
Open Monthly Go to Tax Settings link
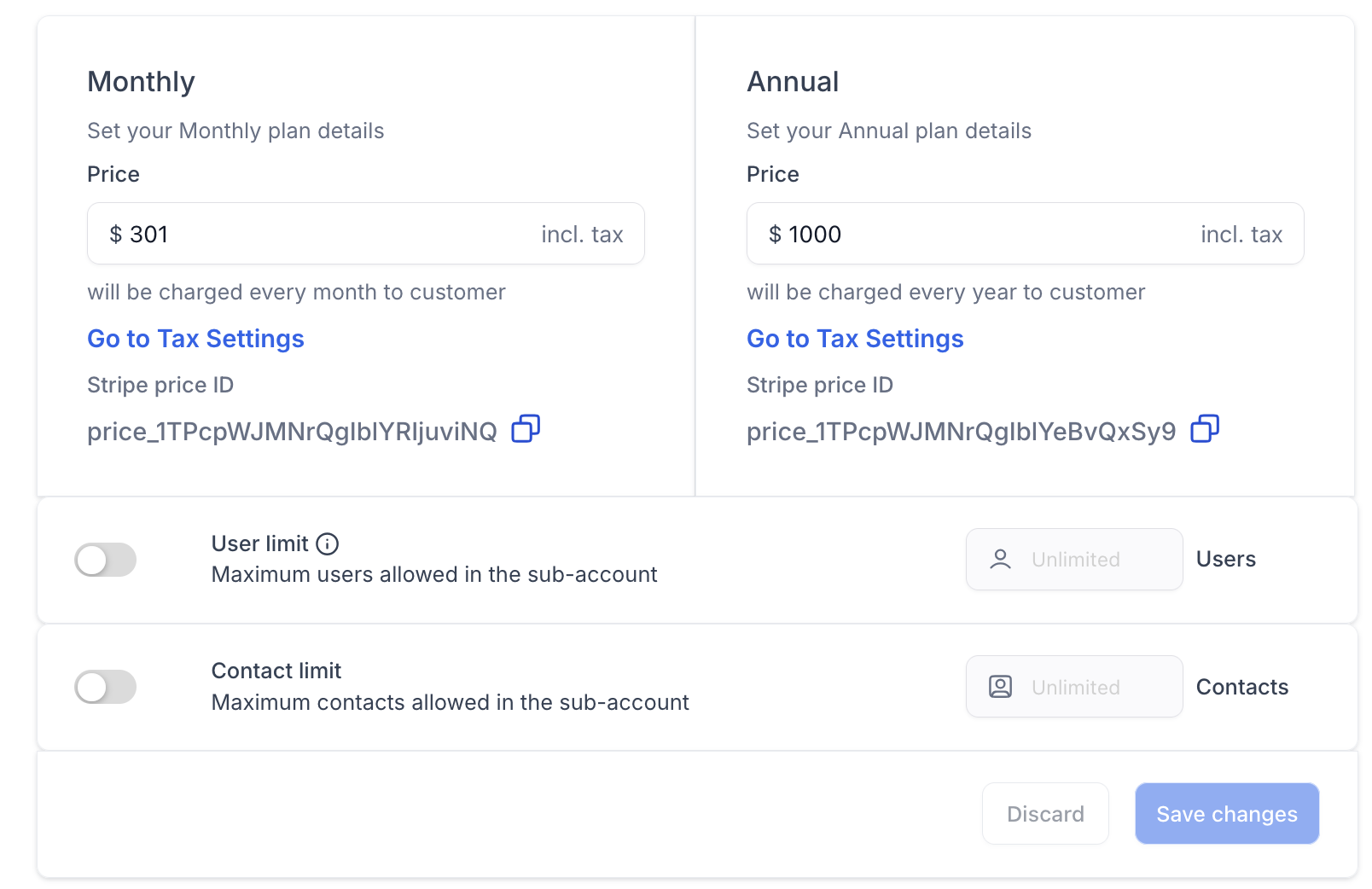tap(195, 339)
